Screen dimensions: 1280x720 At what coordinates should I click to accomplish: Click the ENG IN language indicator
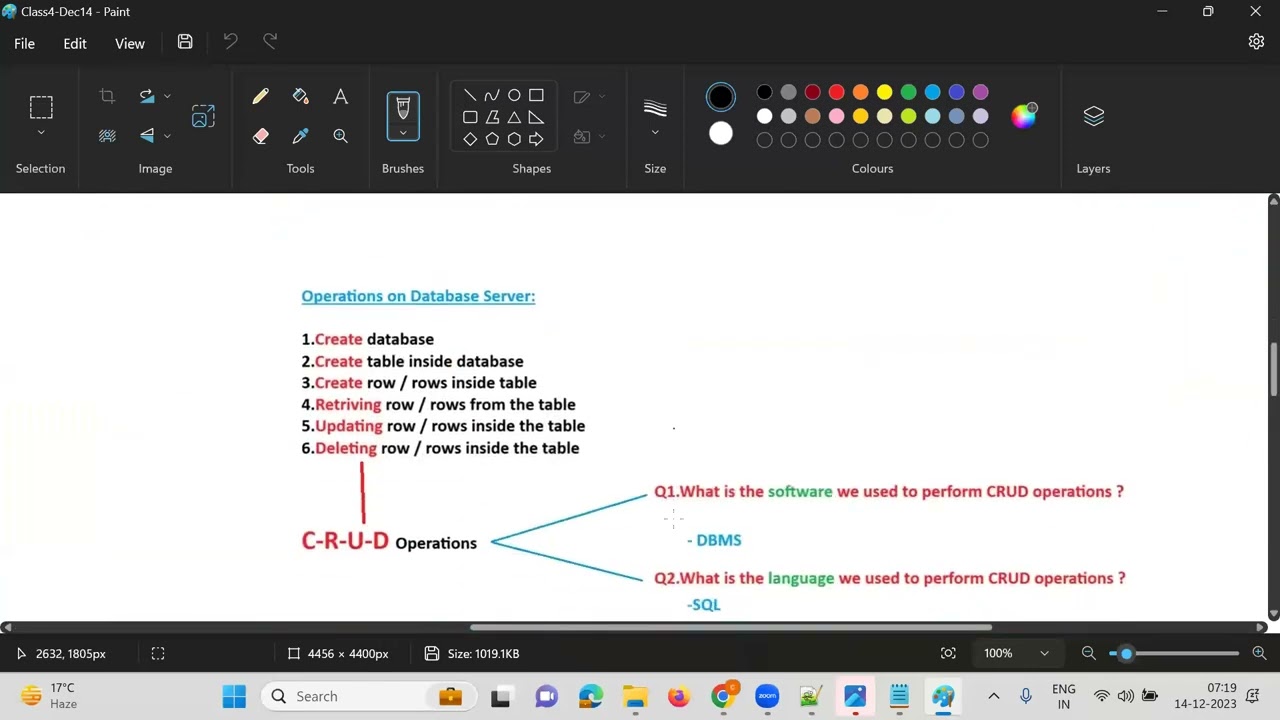pos(1064,696)
